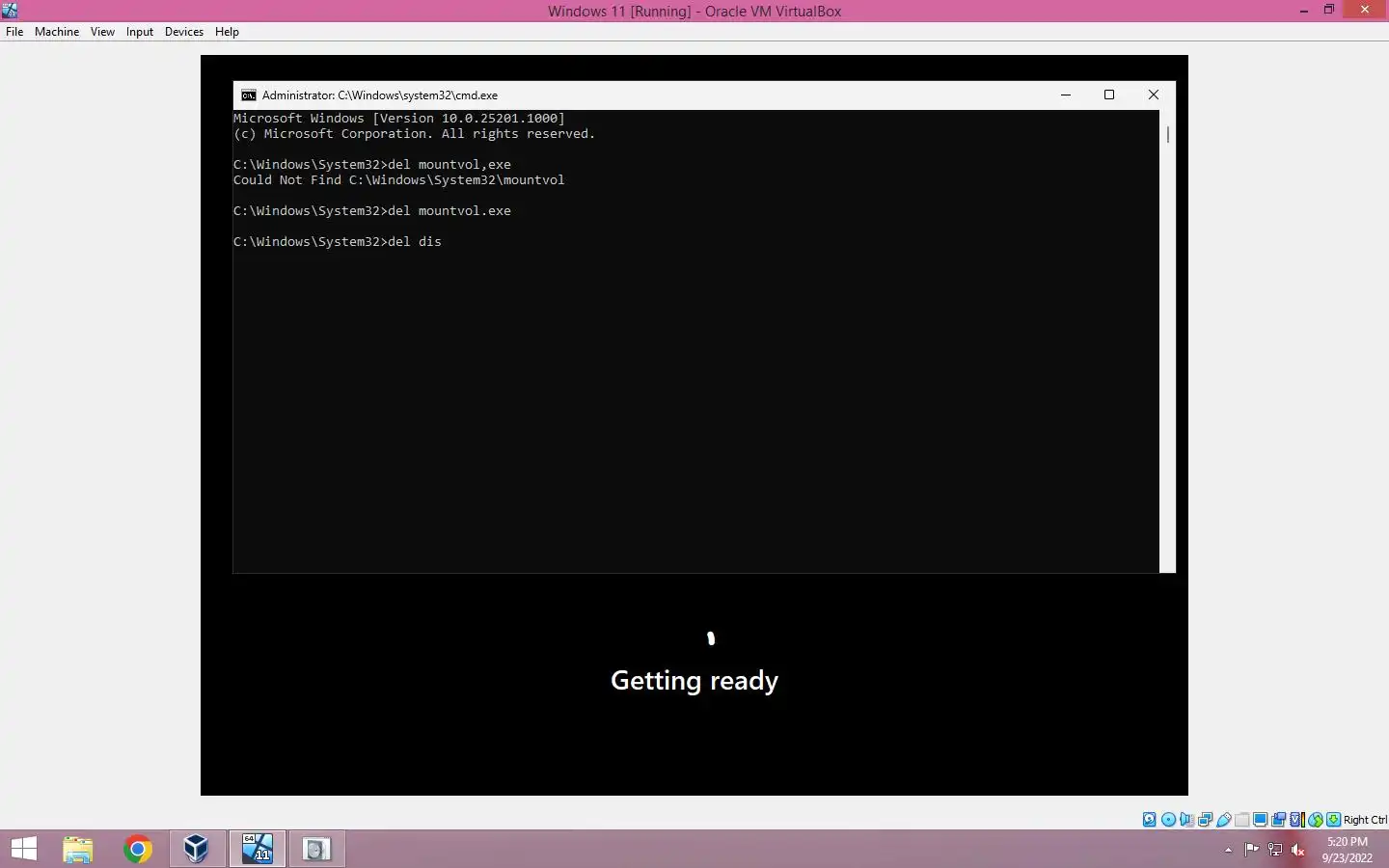Select the Windows 11 VM taskbar button
Screen dimensions: 1389x868
258,849
